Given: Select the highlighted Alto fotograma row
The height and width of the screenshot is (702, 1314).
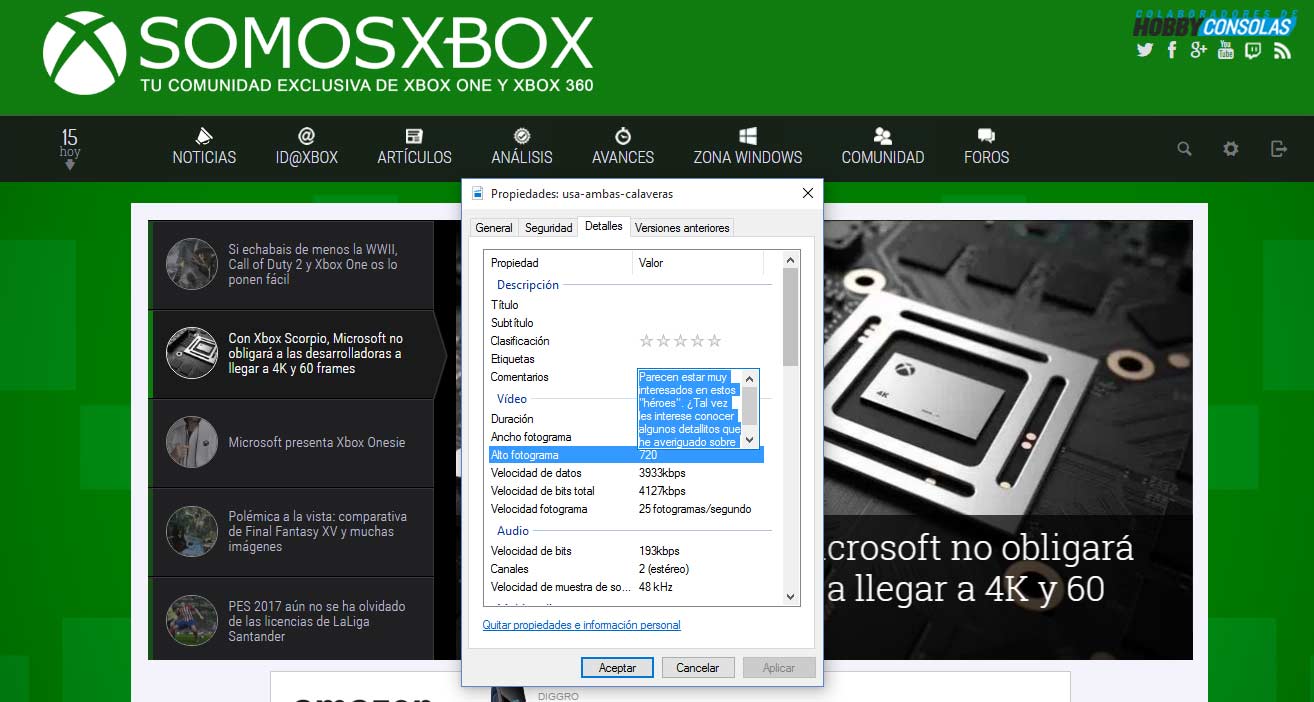Looking at the screenshot, I should (x=626, y=455).
